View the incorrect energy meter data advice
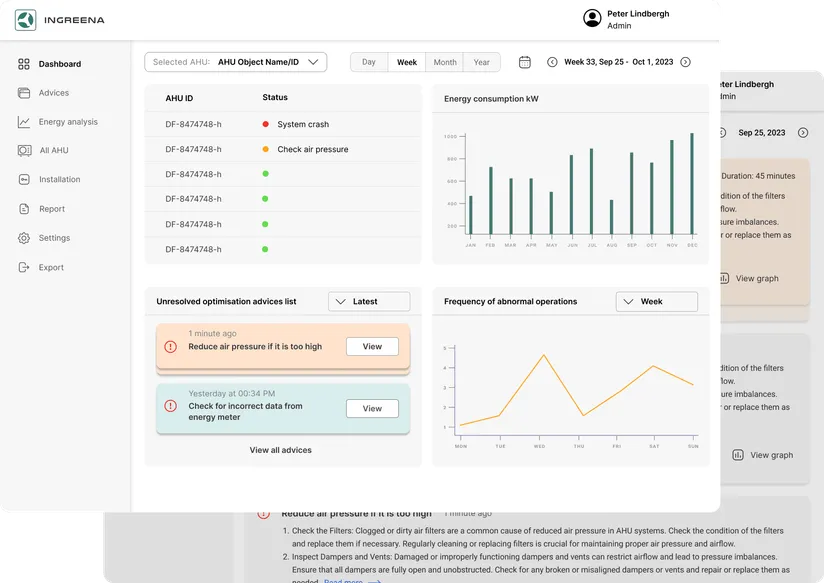Viewport: 824px width, 583px height. click(372, 408)
